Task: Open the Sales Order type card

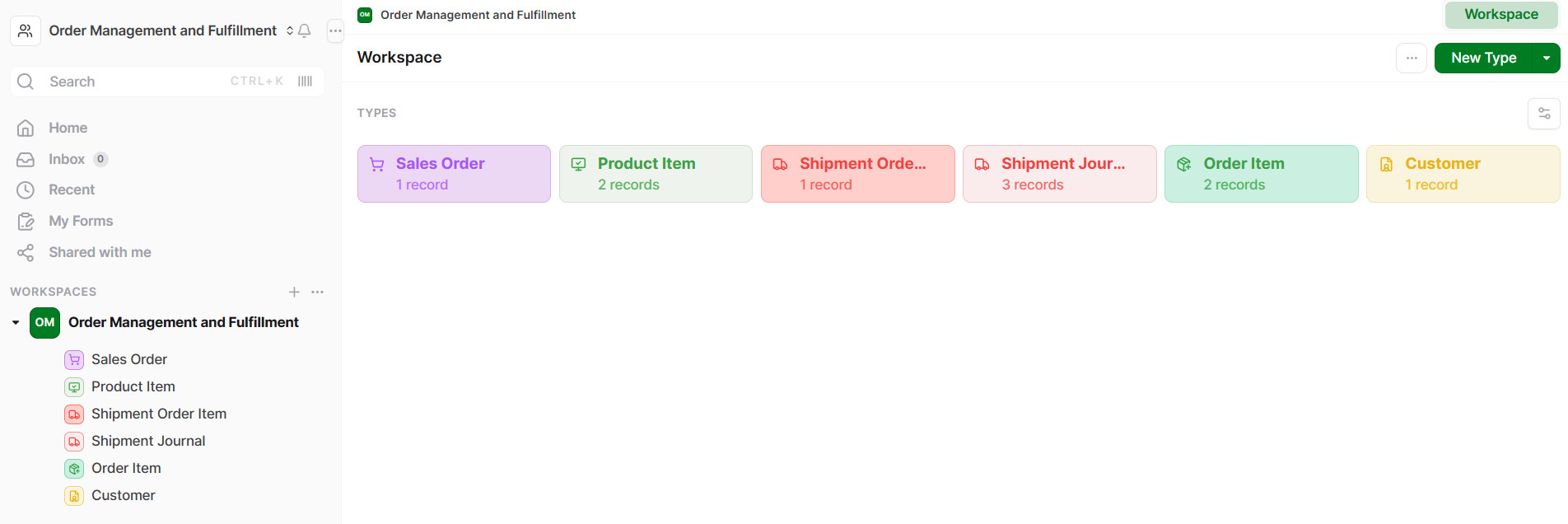Action: click(x=454, y=174)
